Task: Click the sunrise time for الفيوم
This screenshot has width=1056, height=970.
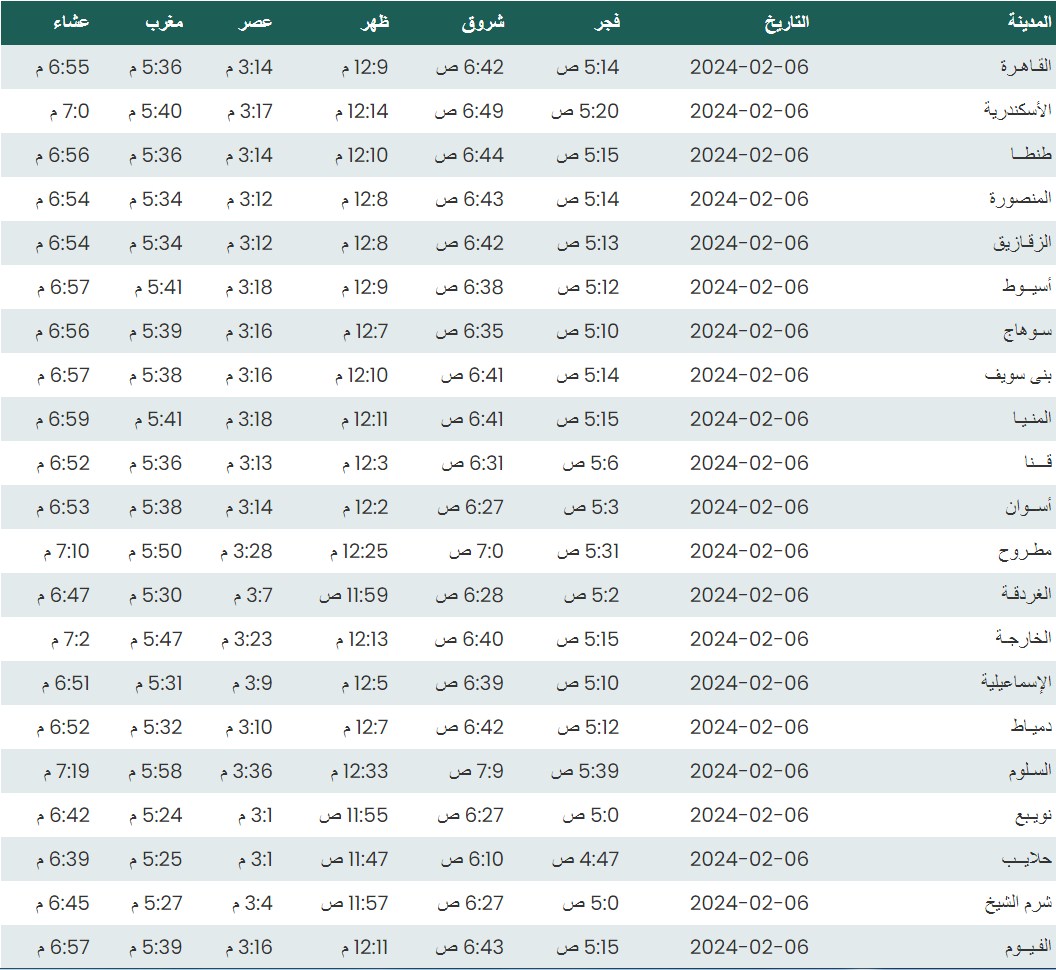Action: (469, 947)
